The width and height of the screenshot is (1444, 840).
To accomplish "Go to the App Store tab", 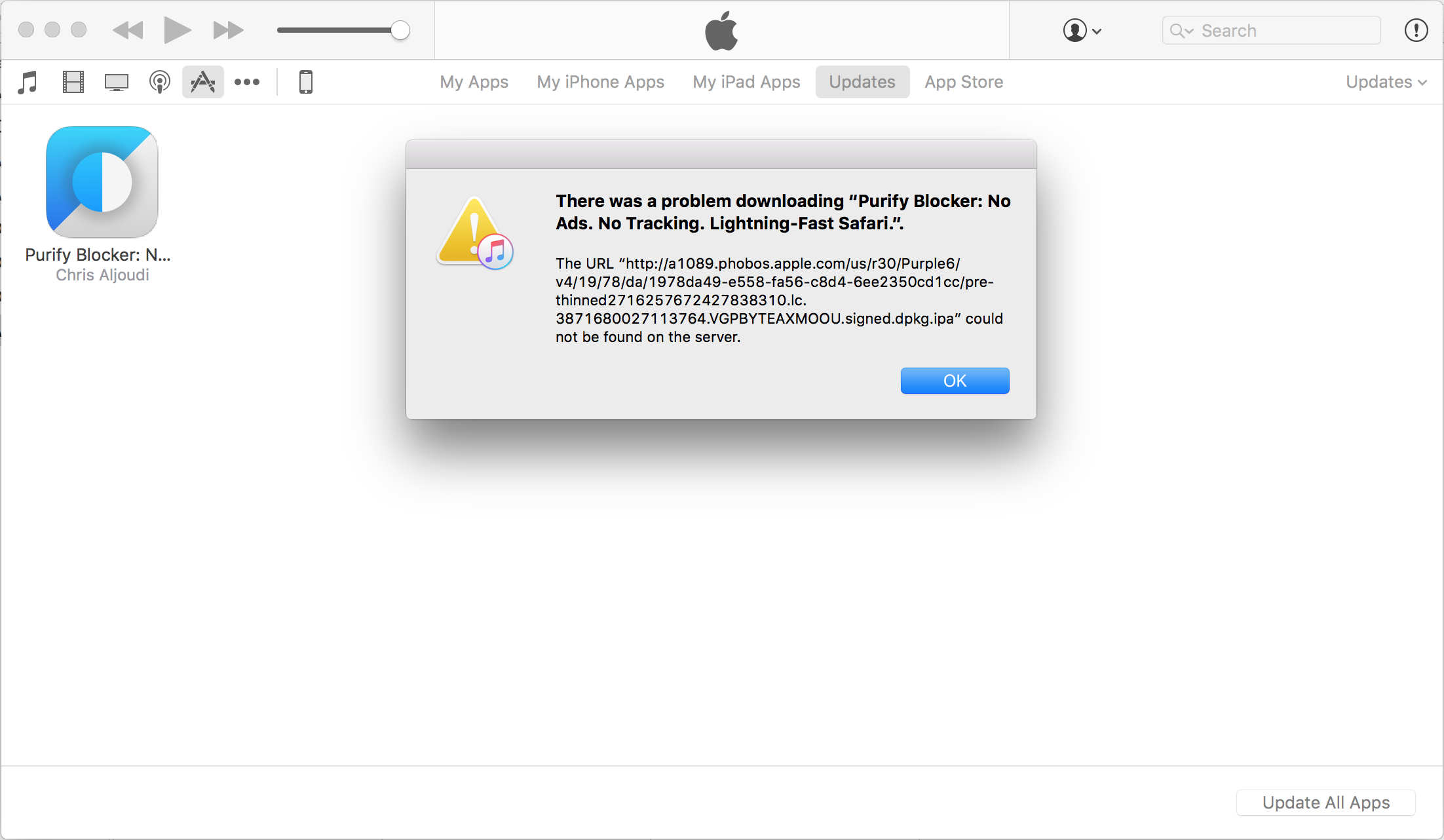I will coord(964,82).
